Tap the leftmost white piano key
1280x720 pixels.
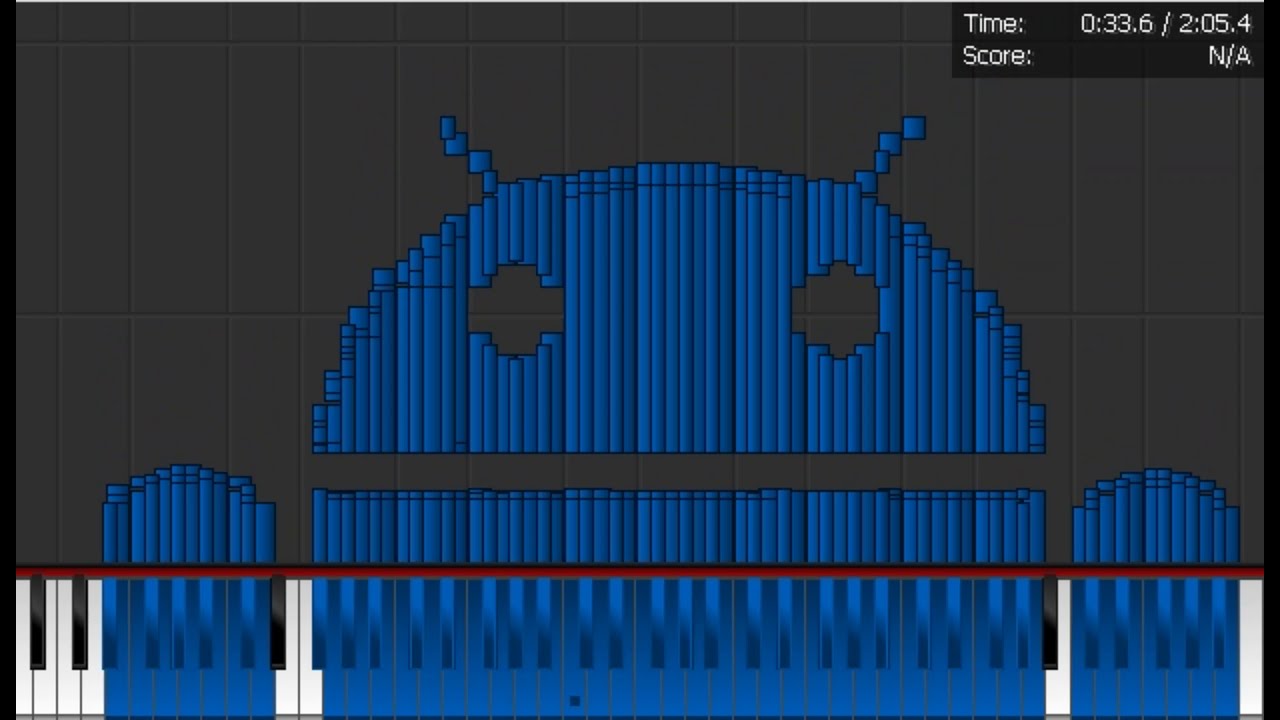point(23,690)
